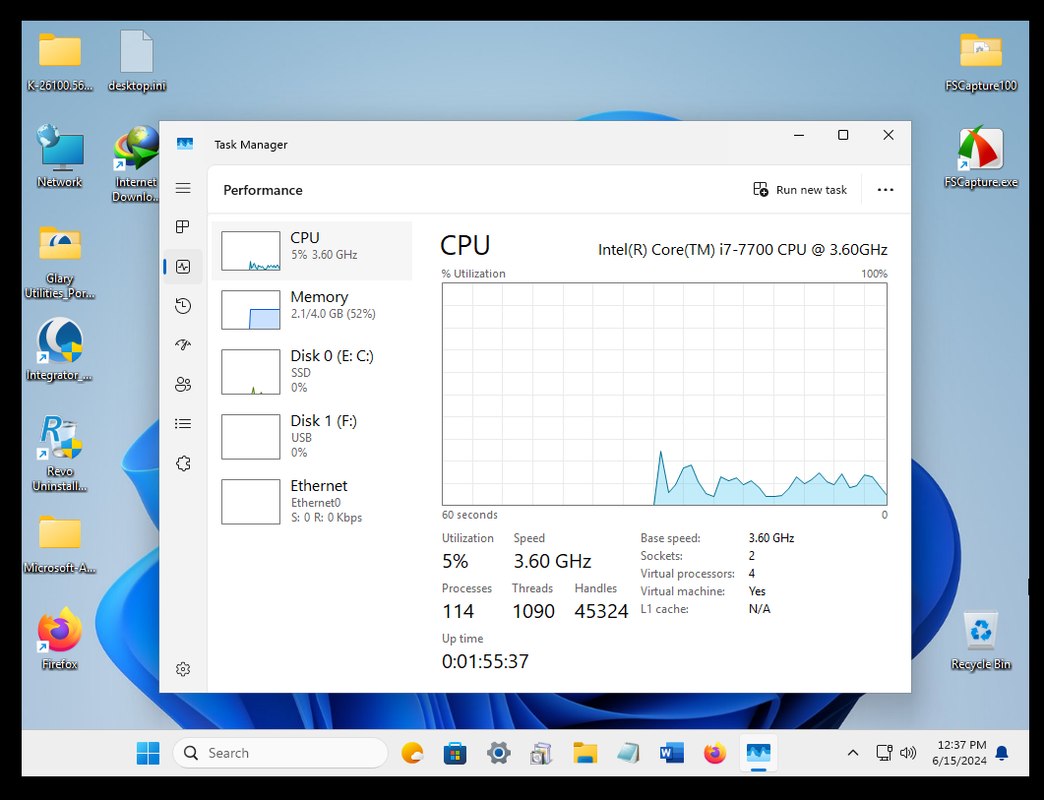Select the desktop.ini file icon
Viewport: 1044px width, 800px height.
click(136, 61)
